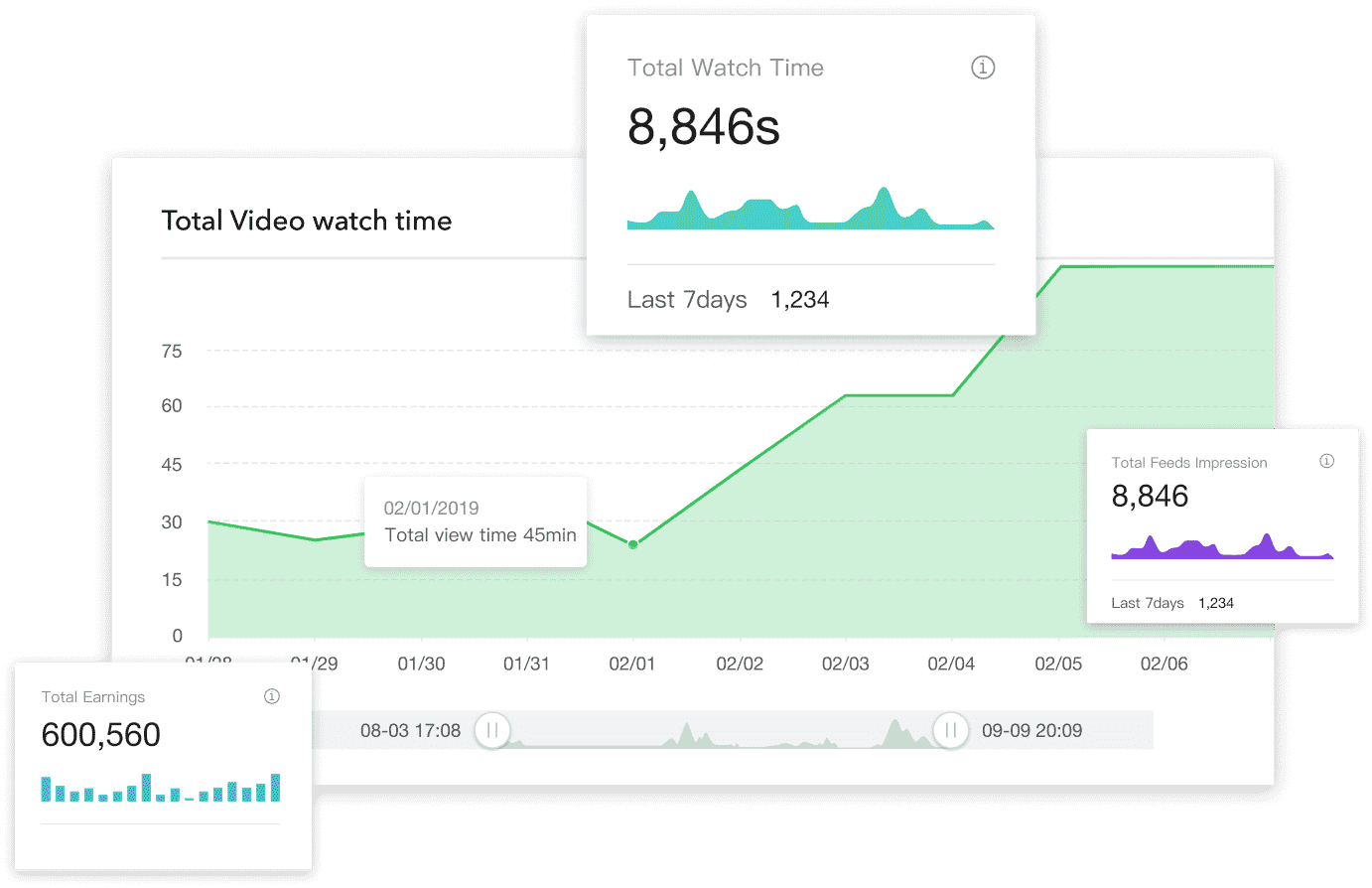Click 'Last 7days' on Feeds Impression card
The height and width of the screenshot is (888, 1372).
[1148, 603]
